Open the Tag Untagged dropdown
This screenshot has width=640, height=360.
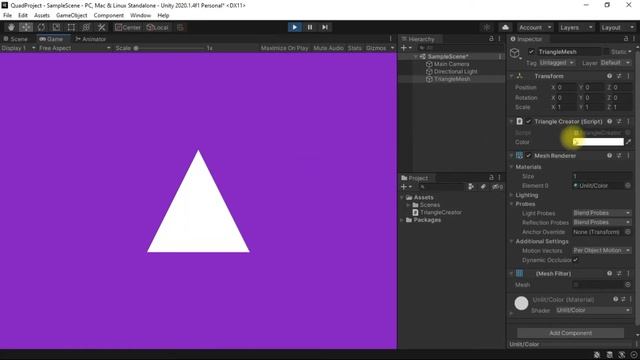point(557,62)
